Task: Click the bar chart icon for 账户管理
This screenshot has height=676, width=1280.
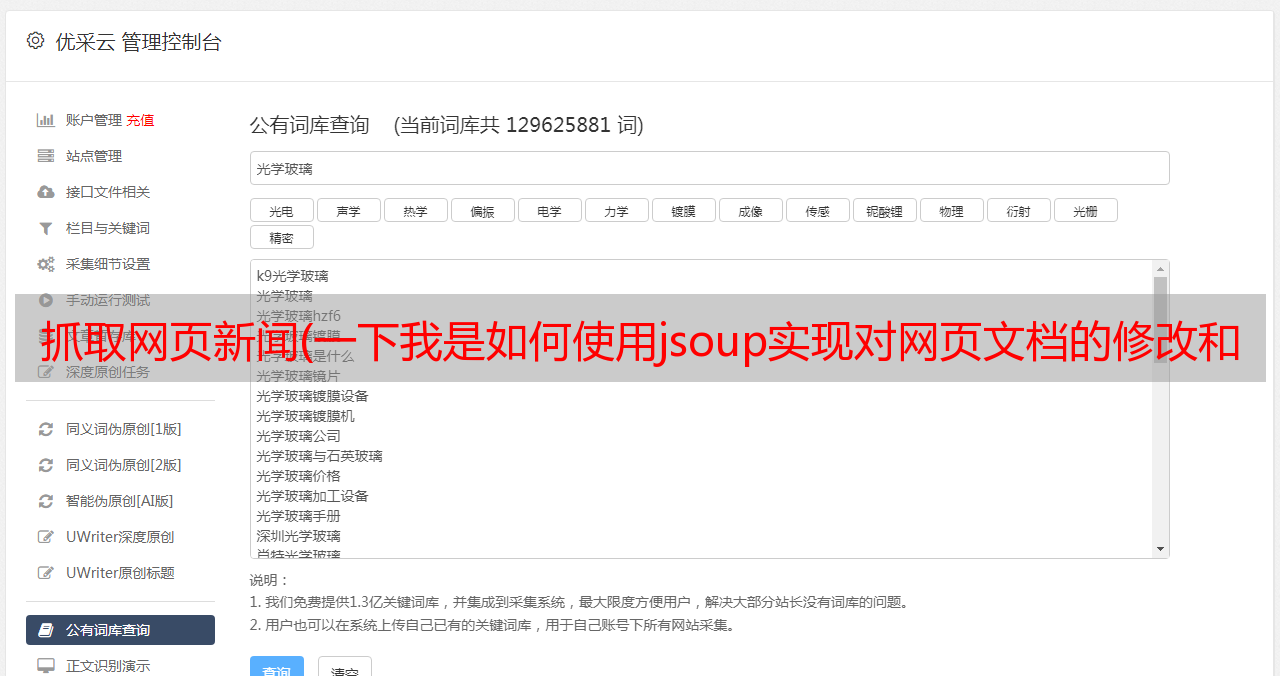Action: tap(46, 120)
